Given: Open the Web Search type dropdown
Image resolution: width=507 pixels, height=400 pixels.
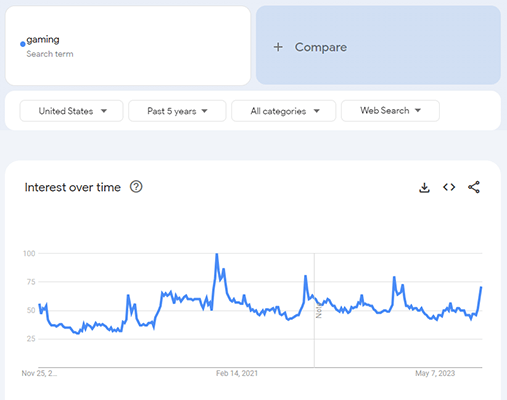Looking at the screenshot, I should (x=390, y=111).
